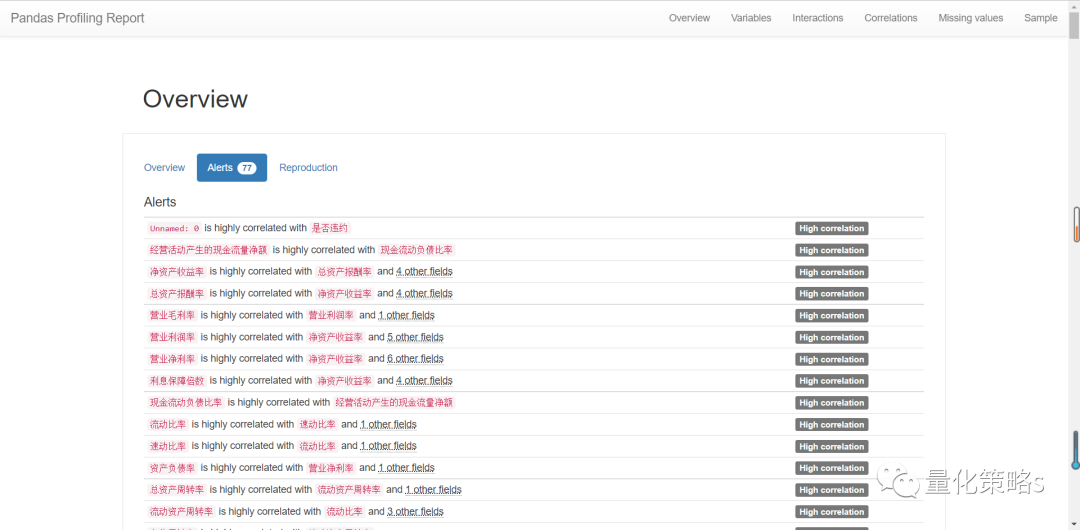The width and height of the screenshot is (1080, 530).
Task: Open the Reproduction tab
Action: click(309, 167)
